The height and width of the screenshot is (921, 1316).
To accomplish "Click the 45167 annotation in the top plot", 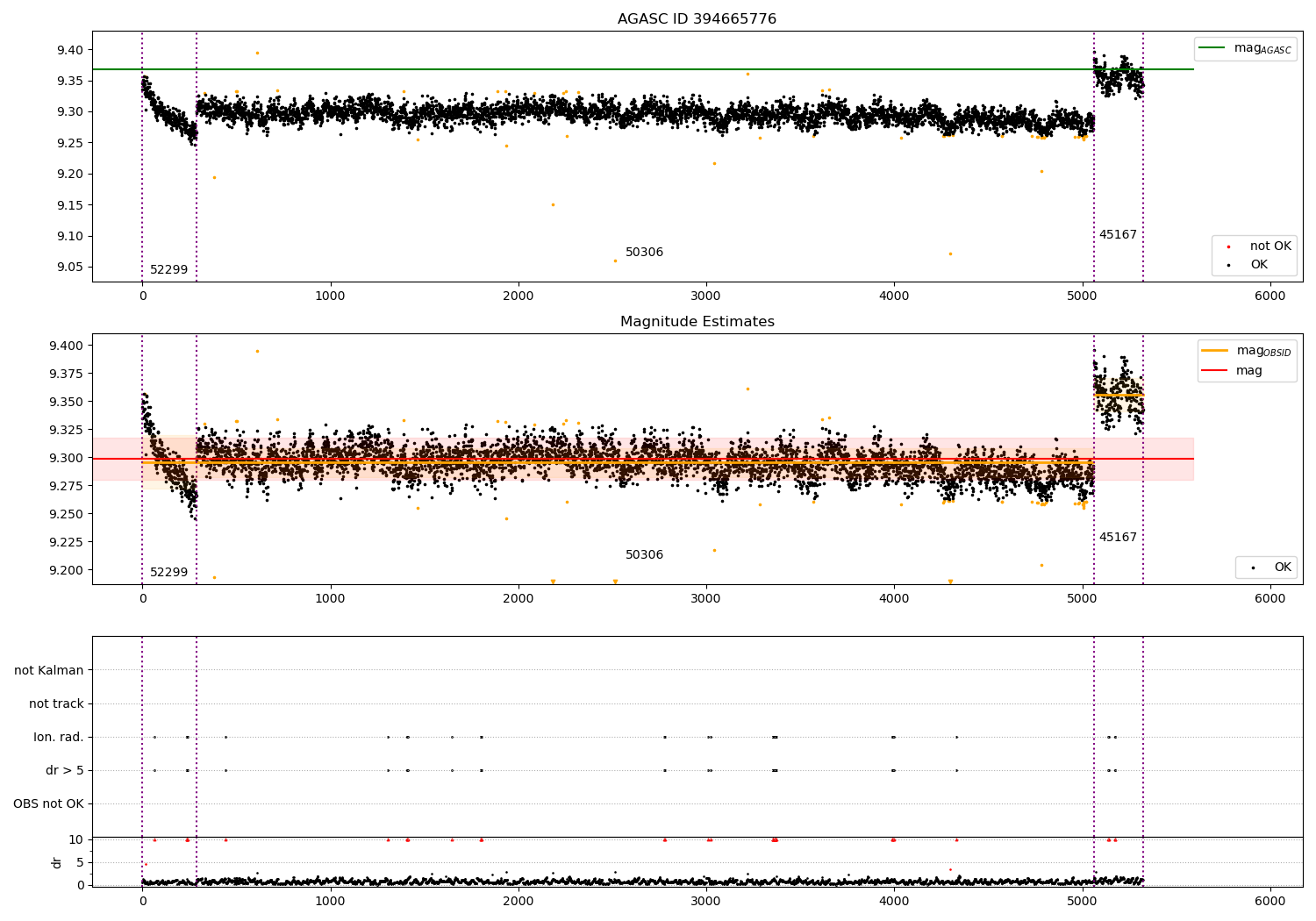I will (x=1118, y=235).
